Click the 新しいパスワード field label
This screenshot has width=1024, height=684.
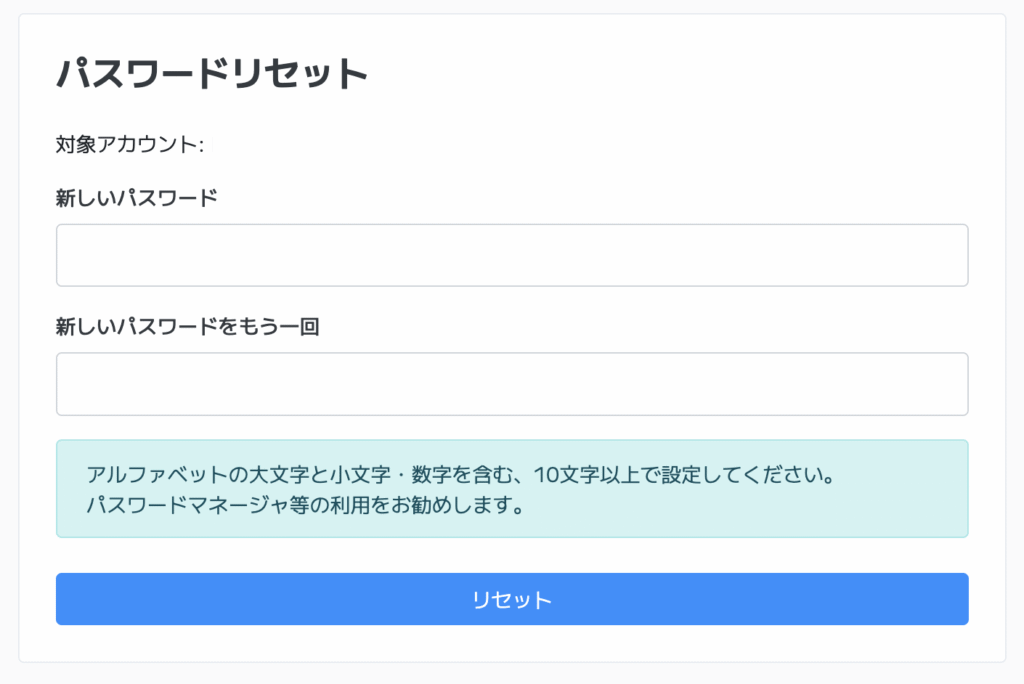tap(136, 198)
